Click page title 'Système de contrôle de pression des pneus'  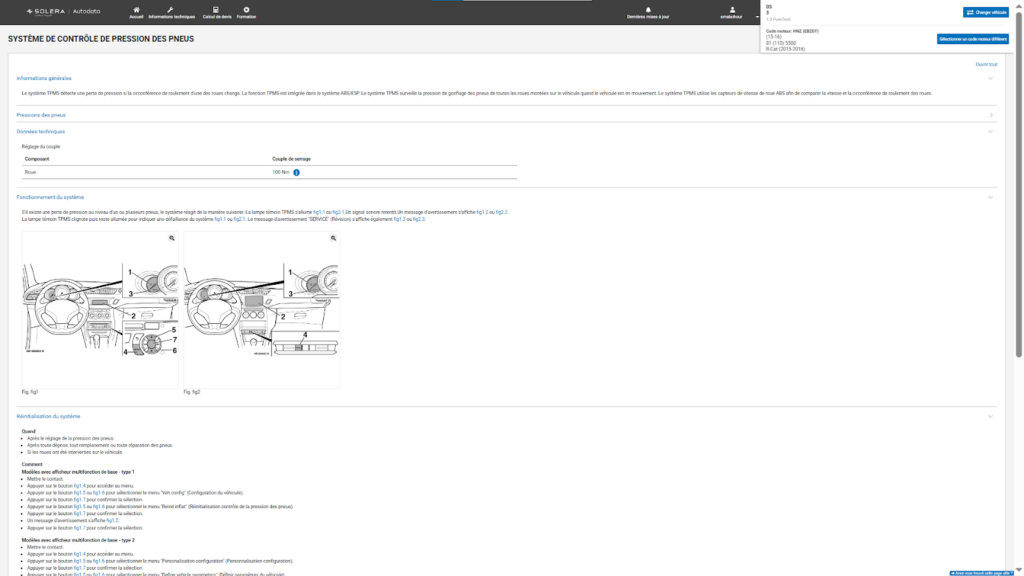coord(101,39)
